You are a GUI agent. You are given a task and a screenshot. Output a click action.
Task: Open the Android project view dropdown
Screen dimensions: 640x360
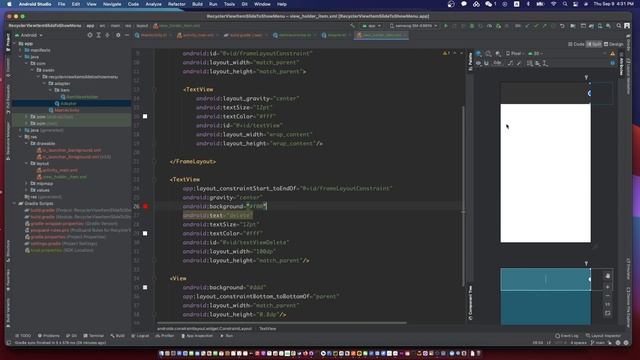29,35
